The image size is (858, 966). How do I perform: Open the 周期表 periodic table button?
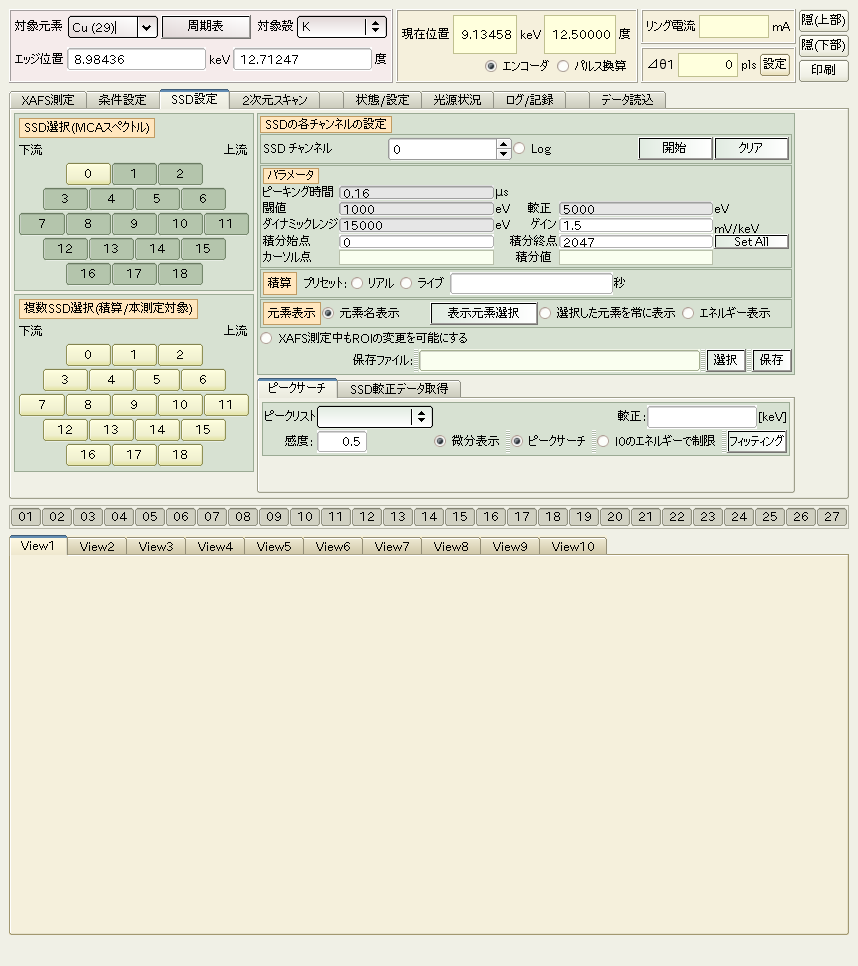coord(206,27)
